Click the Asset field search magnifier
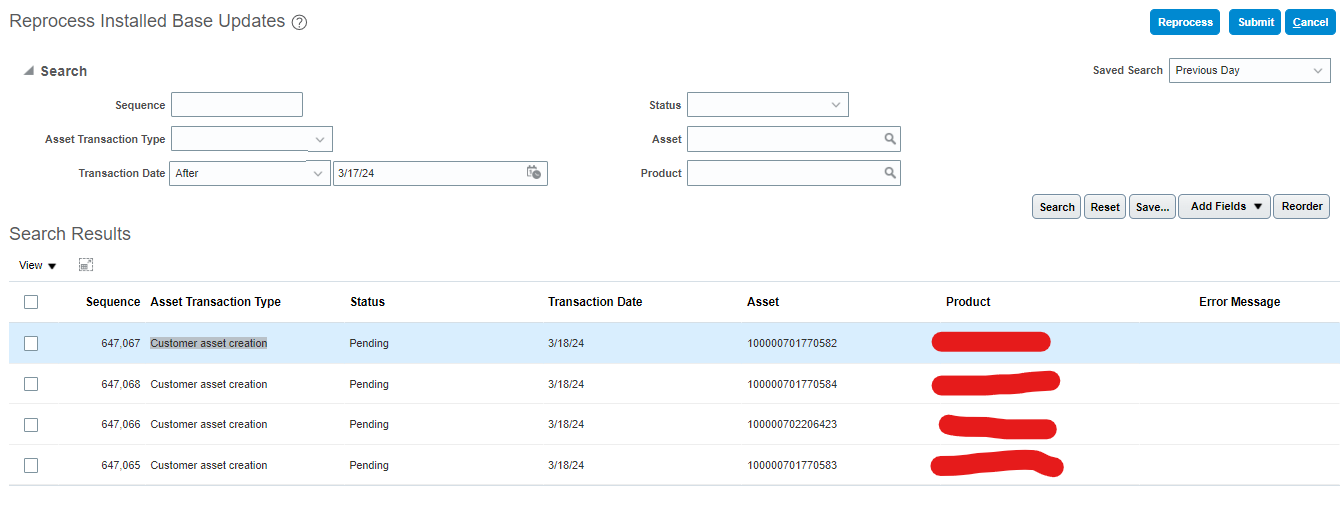 890,139
